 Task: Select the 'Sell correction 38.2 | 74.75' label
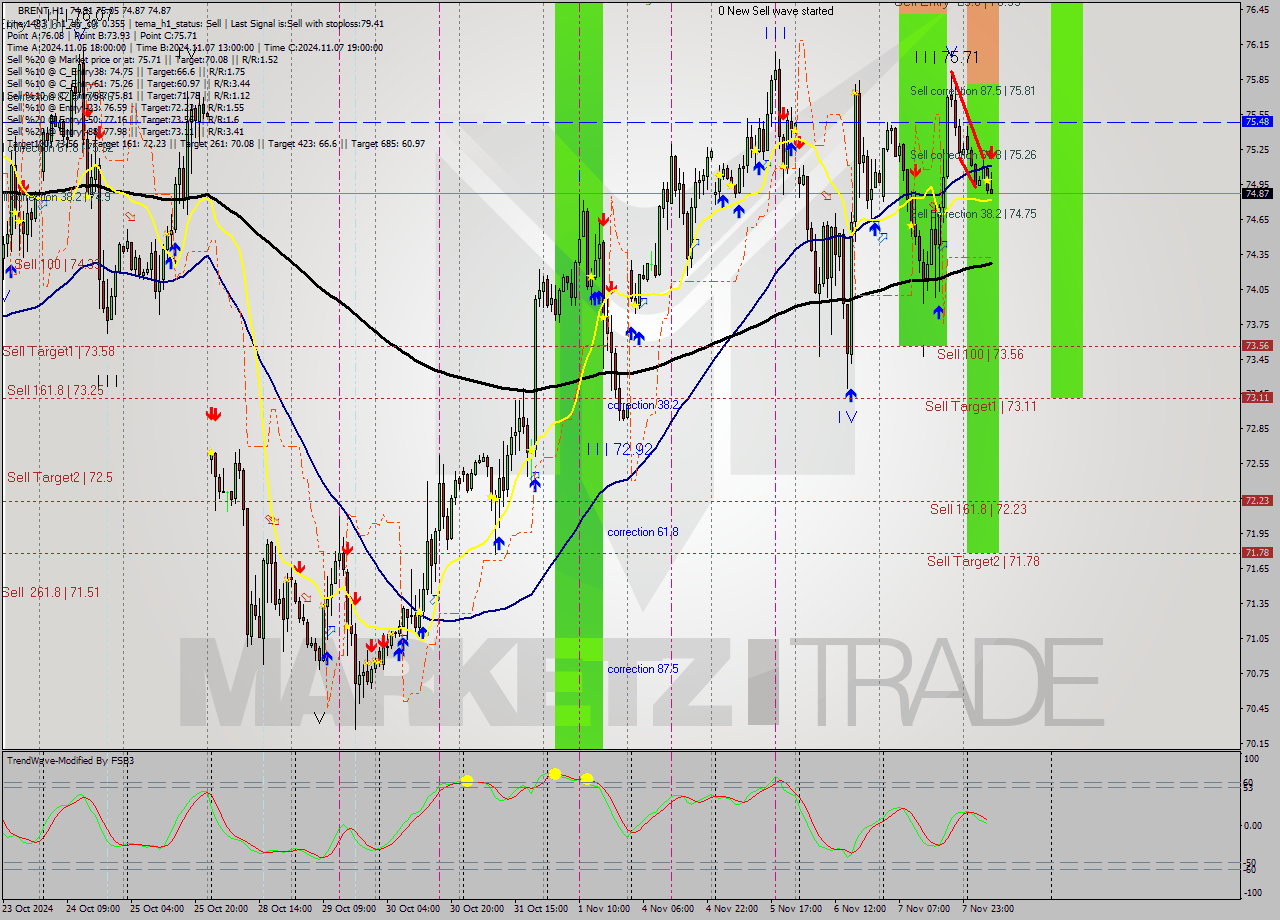click(x=972, y=214)
